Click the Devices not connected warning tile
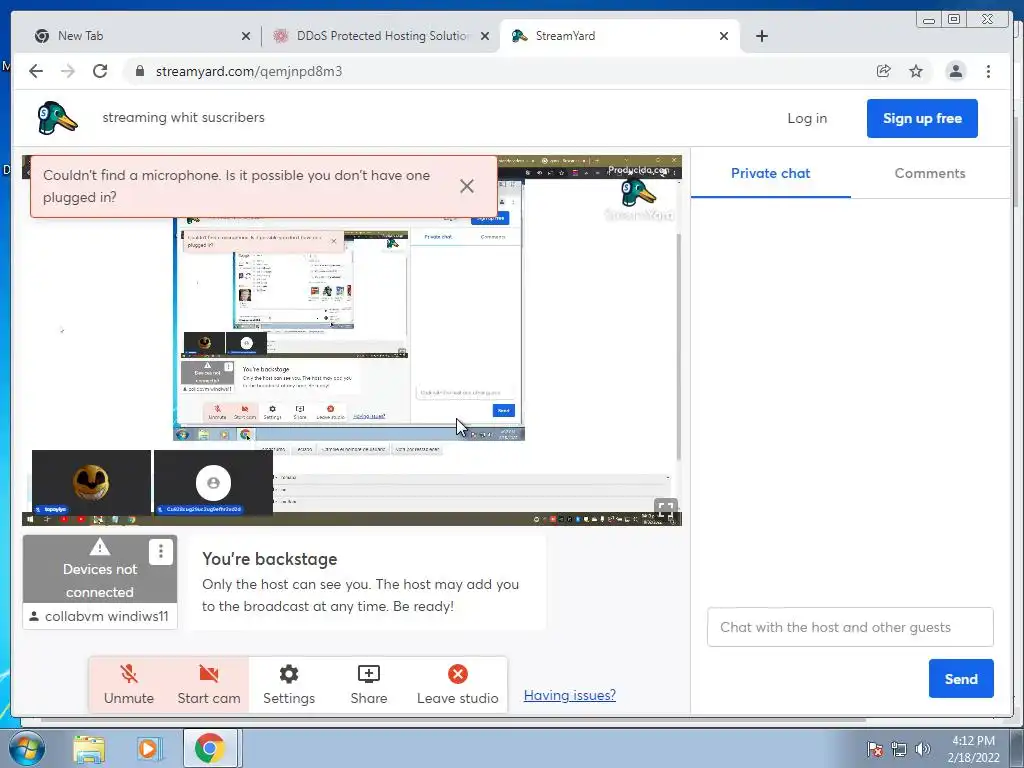This screenshot has height=768, width=1024. click(100, 569)
